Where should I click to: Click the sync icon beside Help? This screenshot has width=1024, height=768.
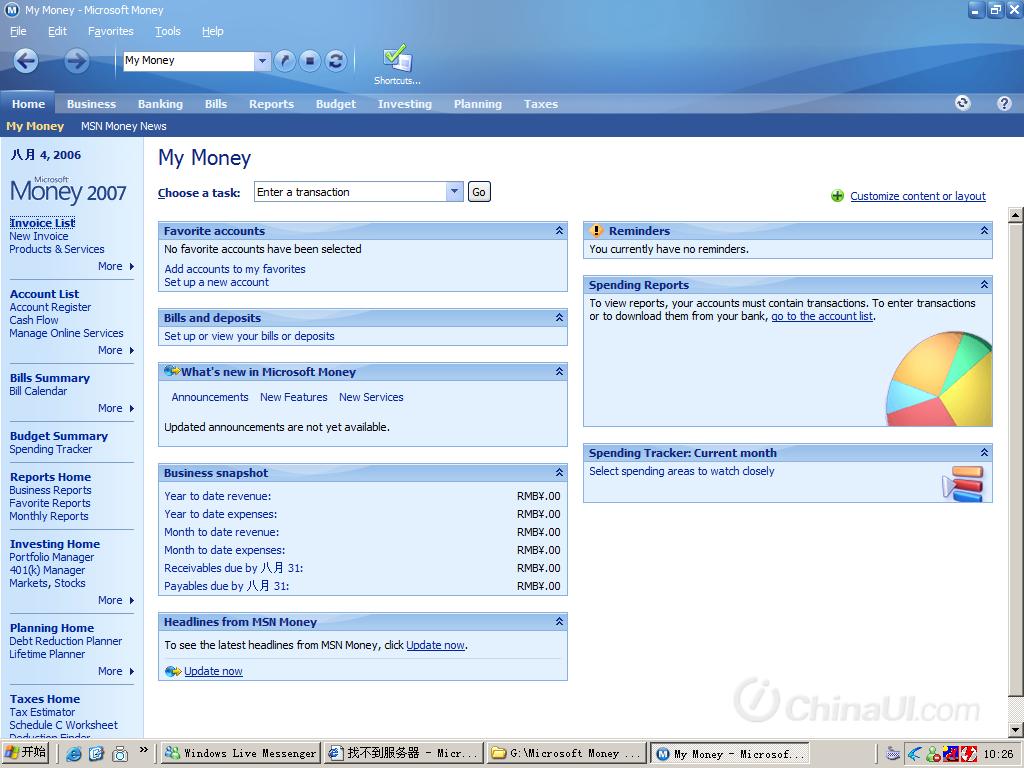tap(962, 103)
